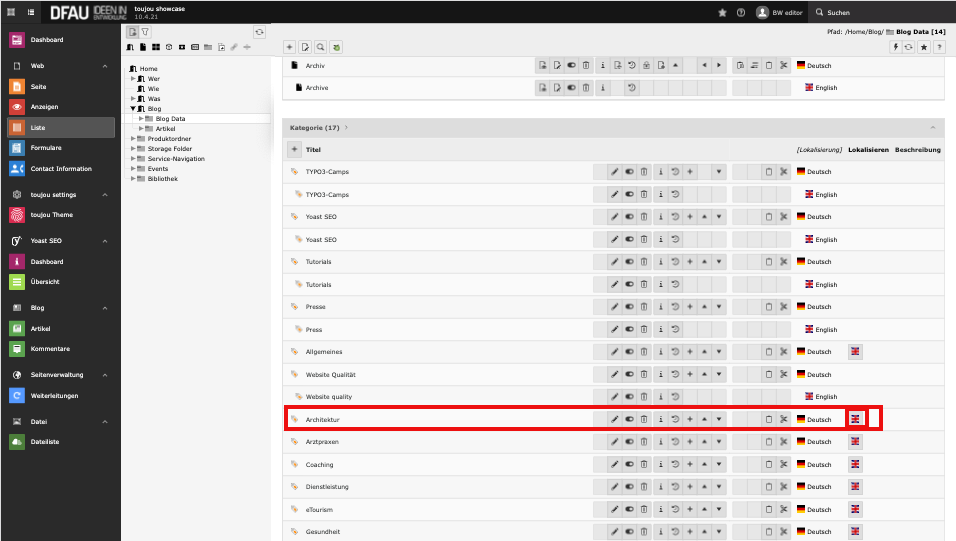Click the magnifier search icon above record list
The width and height of the screenshot is (956, 541).
click(x=320, y=47)
